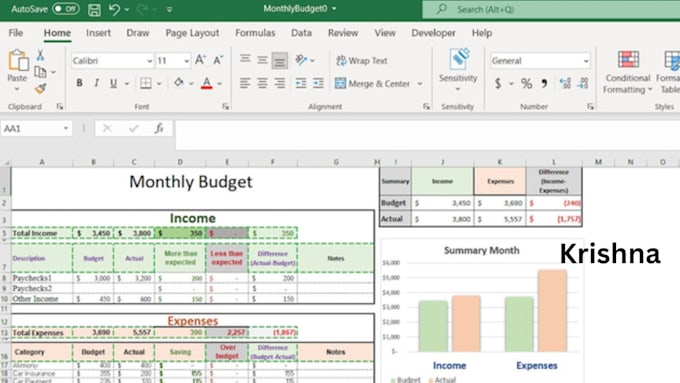Open the Borders dropdown arrow

click(159, 83)
